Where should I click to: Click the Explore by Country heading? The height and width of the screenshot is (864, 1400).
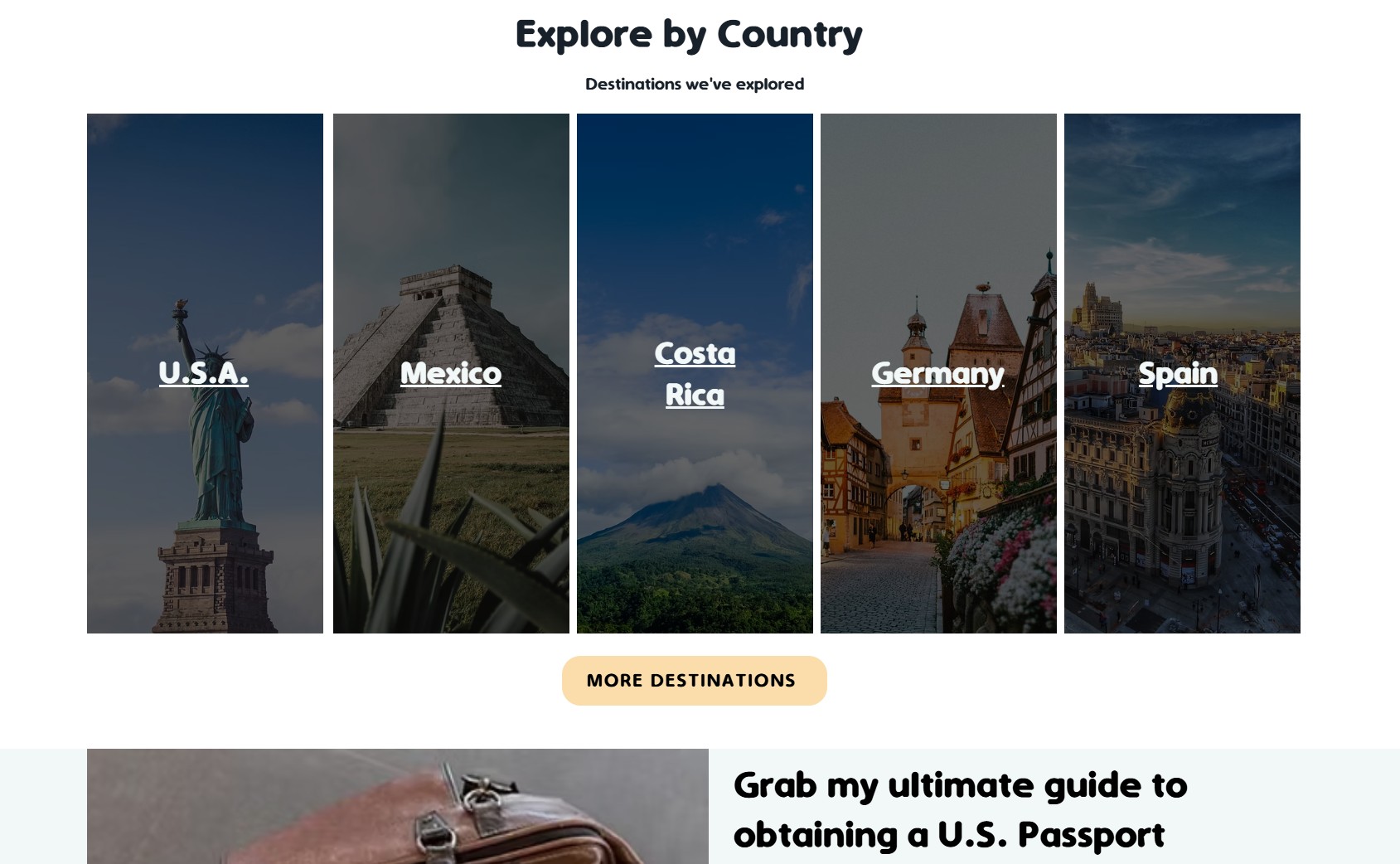689,35
